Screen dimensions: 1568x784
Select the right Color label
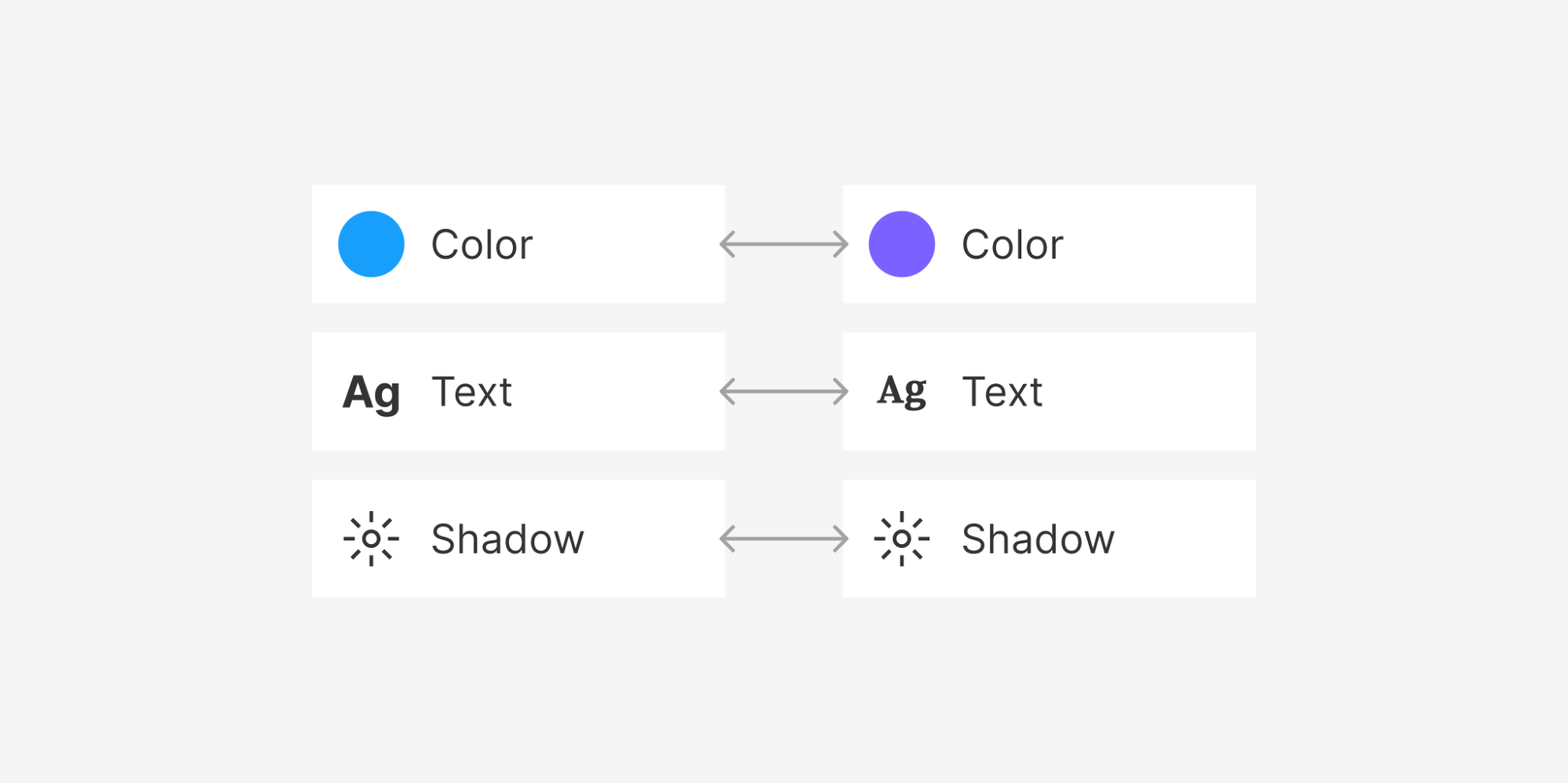click(1012, 245)
